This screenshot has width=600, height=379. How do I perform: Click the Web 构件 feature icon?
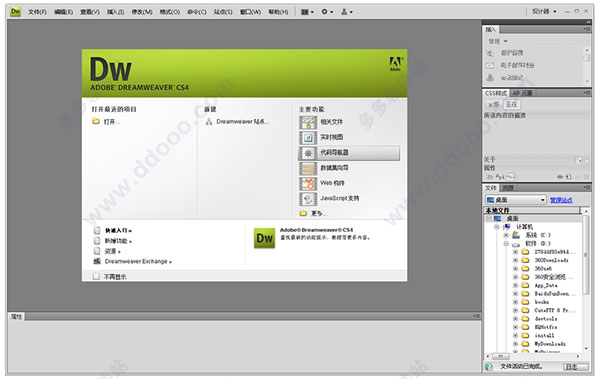click(x=308, y=183)
